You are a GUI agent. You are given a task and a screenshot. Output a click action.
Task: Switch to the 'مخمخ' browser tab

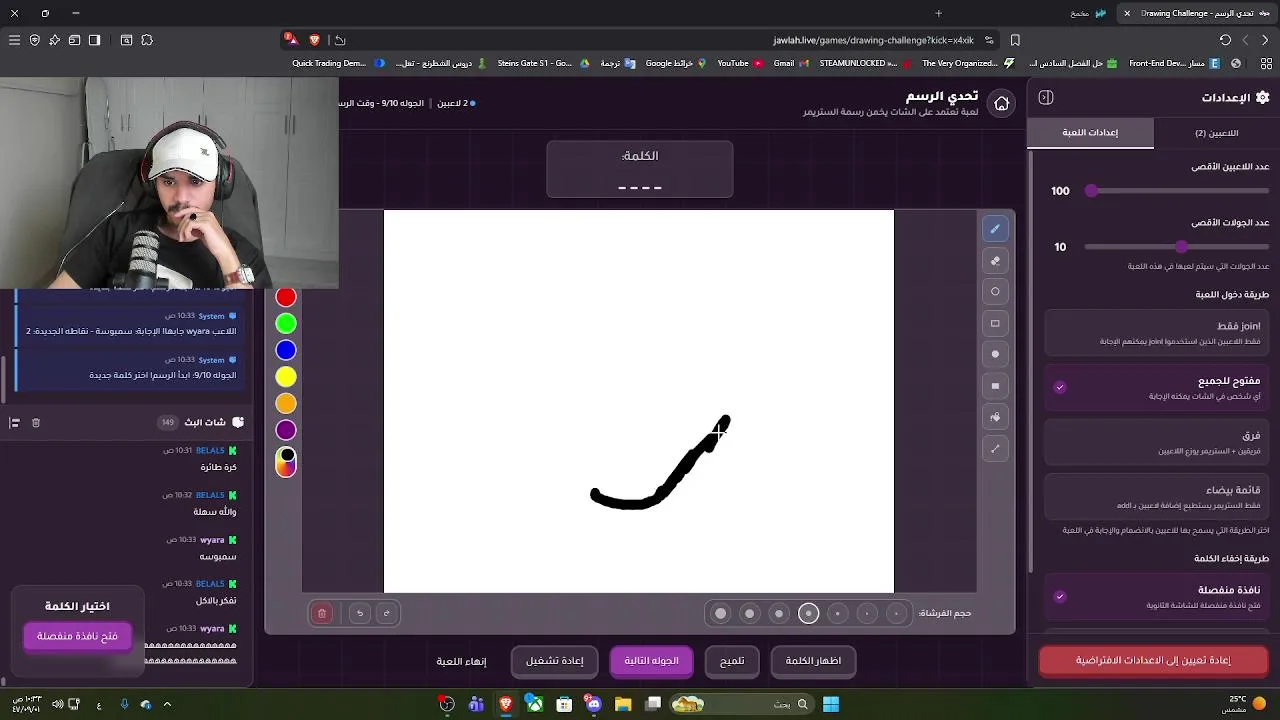point(1088,13)
